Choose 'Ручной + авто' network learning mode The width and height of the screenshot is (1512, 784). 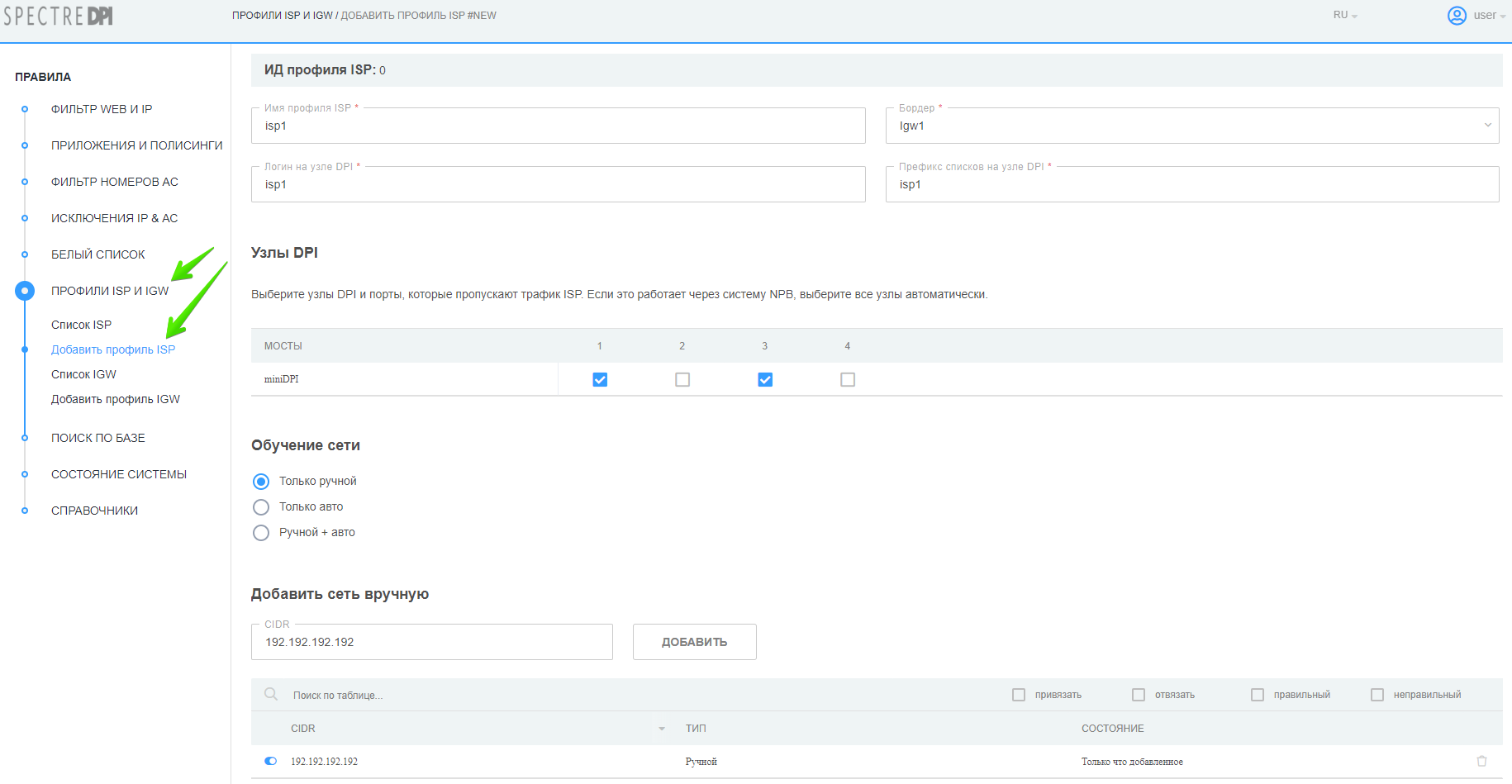click(261, 533)
